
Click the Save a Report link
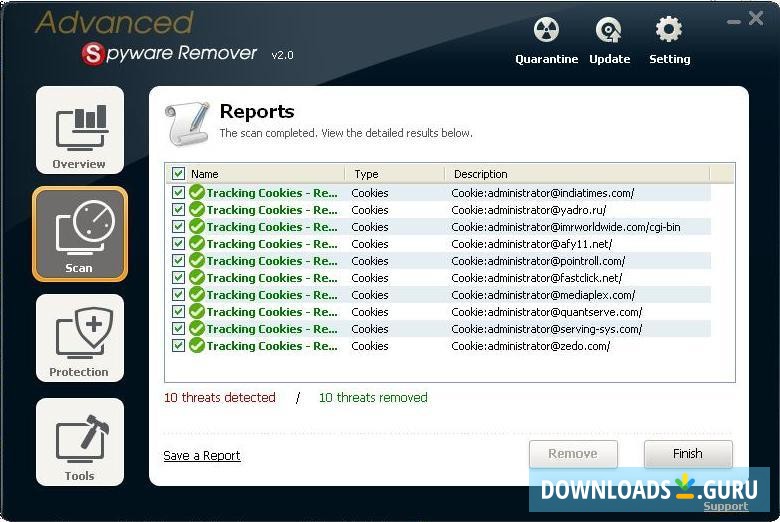pyautogui.click(x=201, y=455)
